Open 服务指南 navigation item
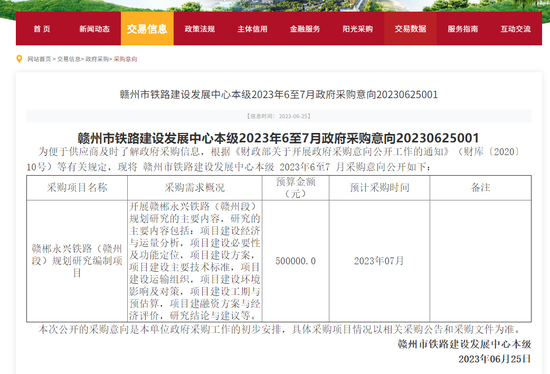The height and width of the screenshot is (374, 550). [463, 29]
